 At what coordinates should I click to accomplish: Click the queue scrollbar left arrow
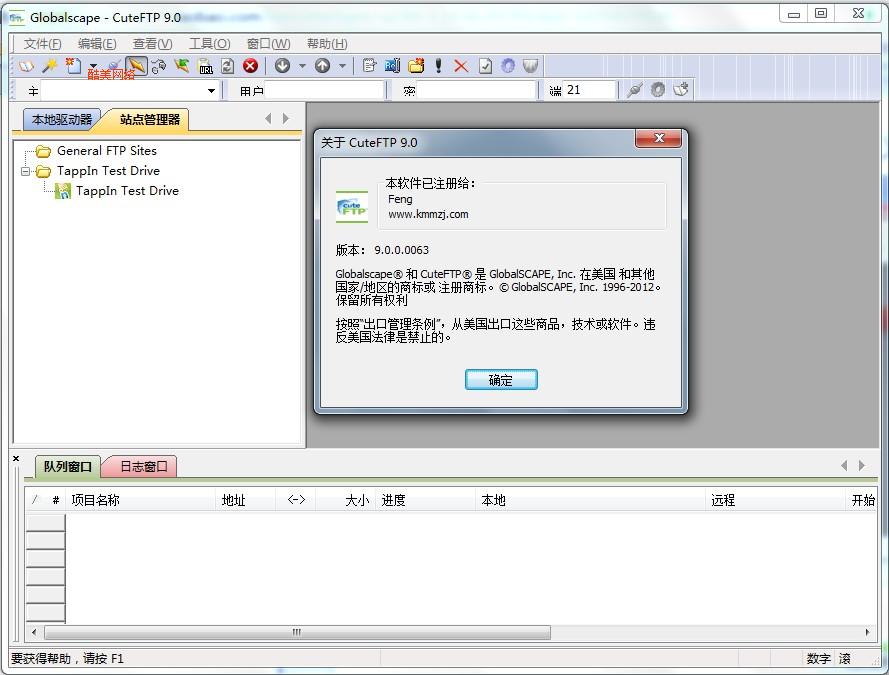[34, 632]
